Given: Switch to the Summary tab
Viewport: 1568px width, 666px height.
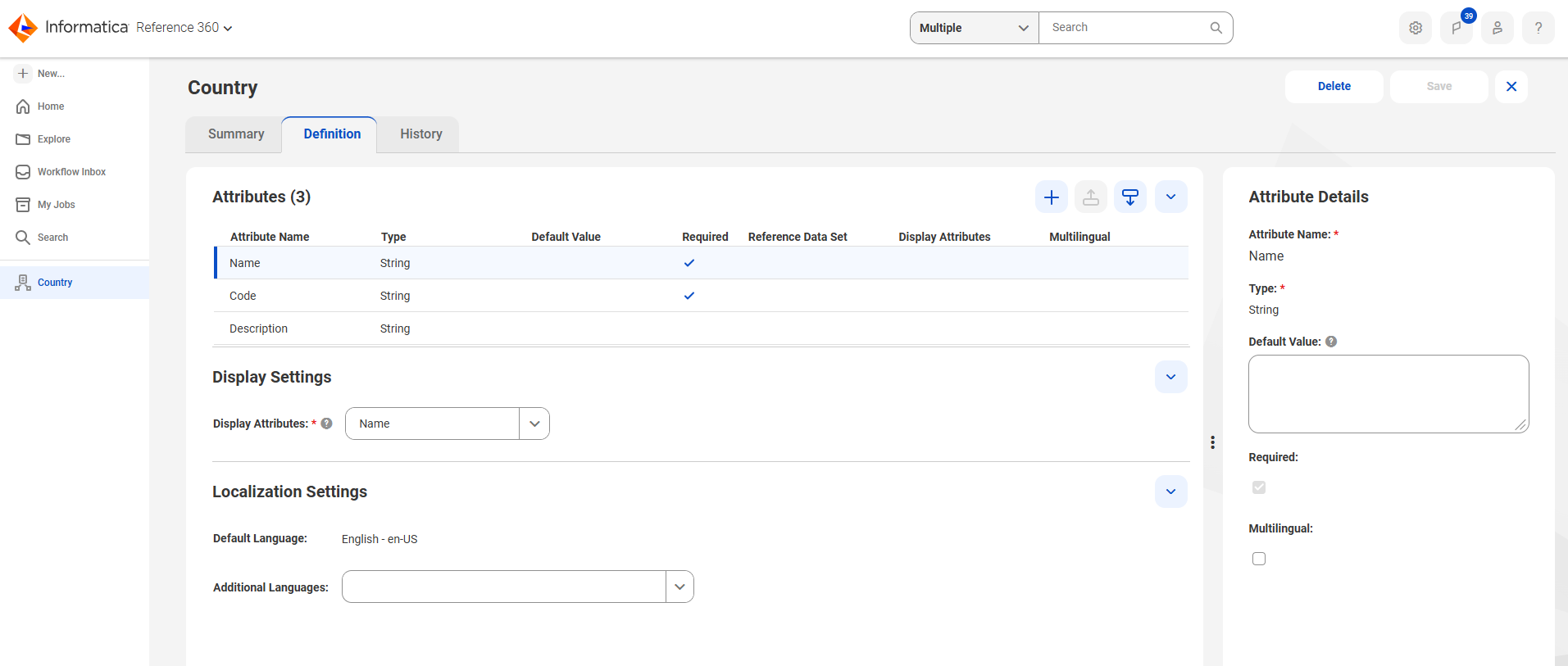Looking at the screenshot, I should click(x=236, y=134).
